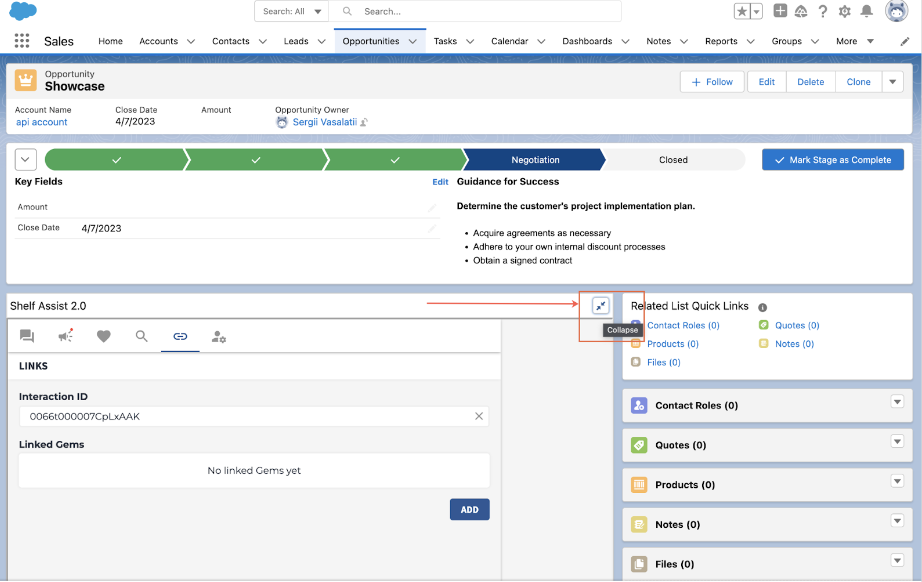Toggle the sales path details chevron
This screenshot has height=582, width=922.
pos(26,159)
